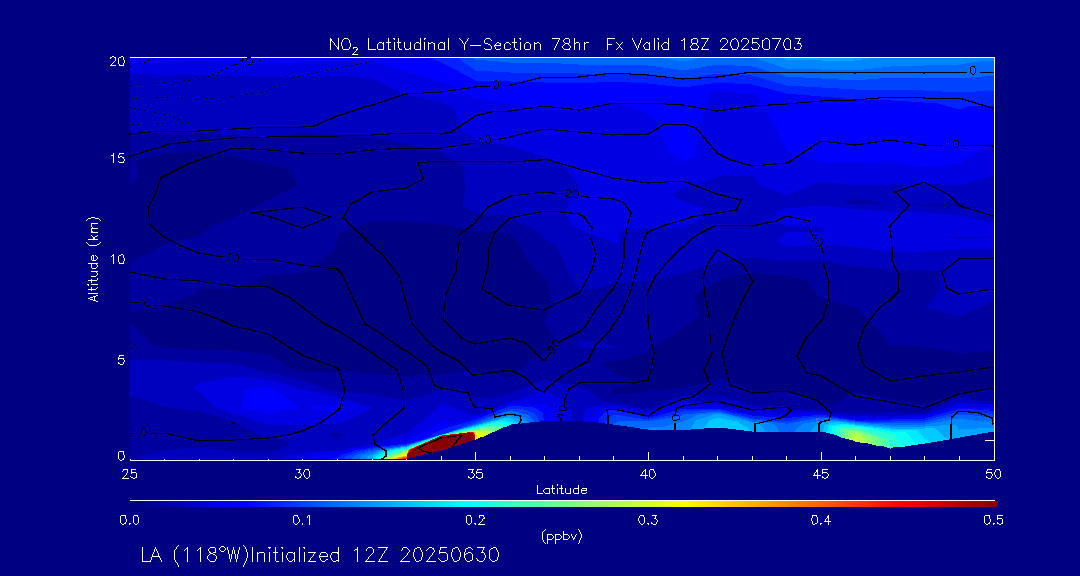1080x576 pixels.
Task: Click the "0" contour label at top right
Action: click(x=972, y=70)
